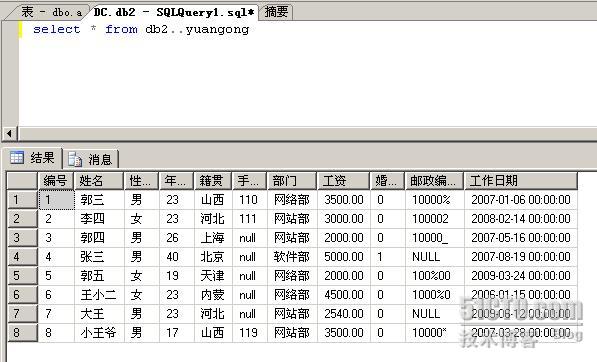The width and height of the screenshot is (597, 362).
Task: Select the 性... column header
Action: [142, 180]
